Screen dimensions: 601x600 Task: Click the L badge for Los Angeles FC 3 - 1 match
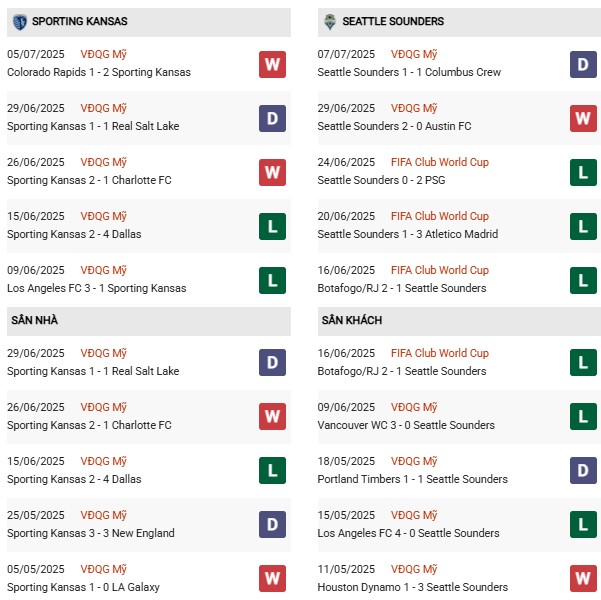(272, 281)
